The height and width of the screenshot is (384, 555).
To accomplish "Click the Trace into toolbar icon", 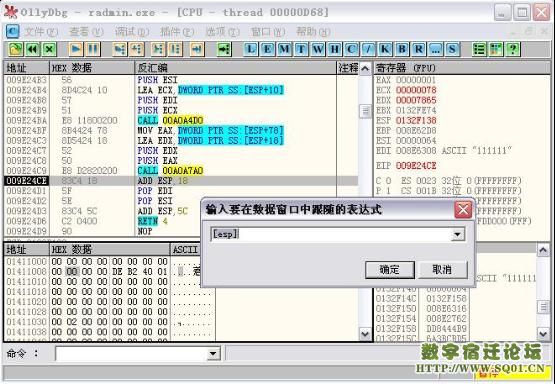I will pos(158,49).
